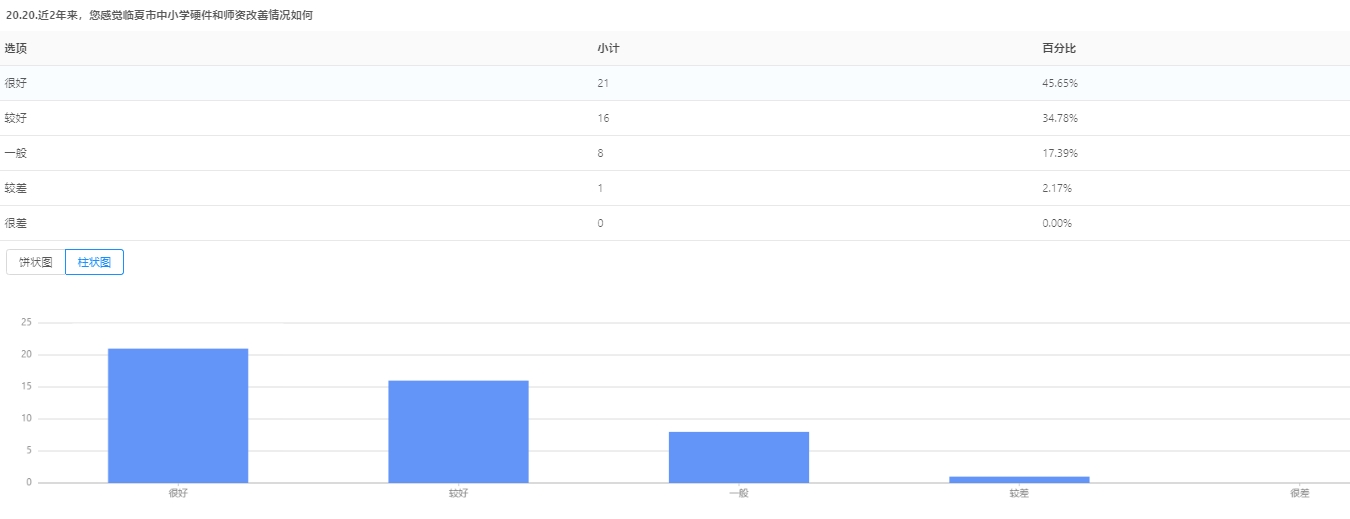Screen dimensions: 1350x519
Task: Click the 34.78% percentage cell
Action: (1059, 118)
